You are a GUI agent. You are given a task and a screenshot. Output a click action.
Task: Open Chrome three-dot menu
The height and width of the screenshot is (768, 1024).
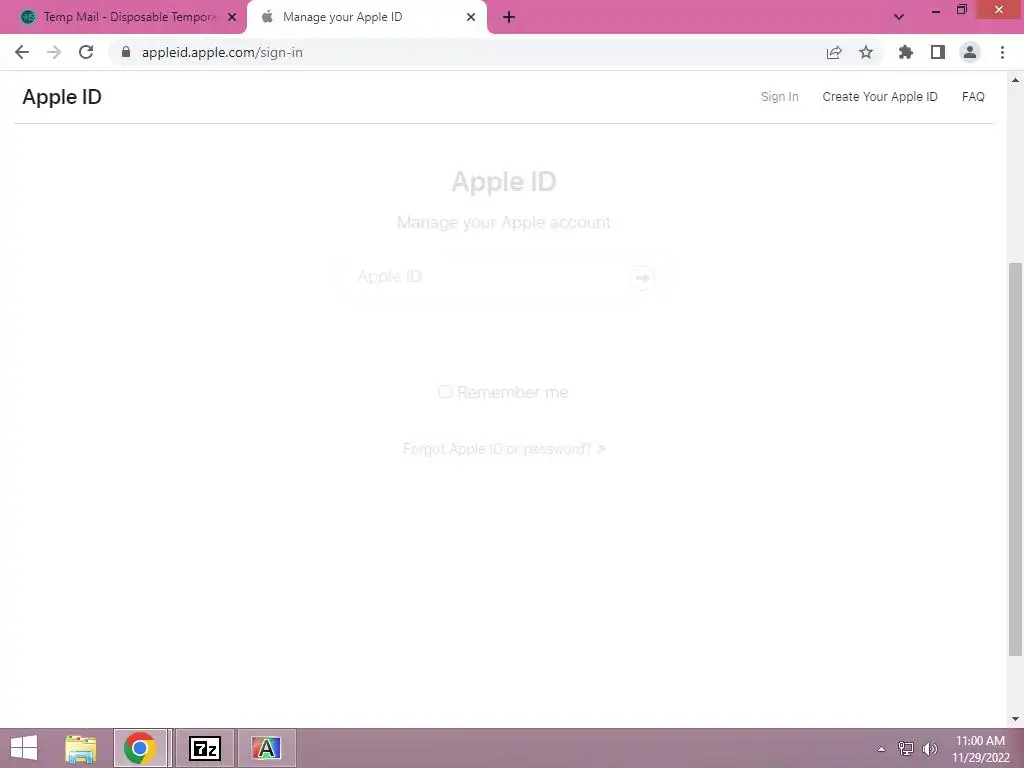1002,52
